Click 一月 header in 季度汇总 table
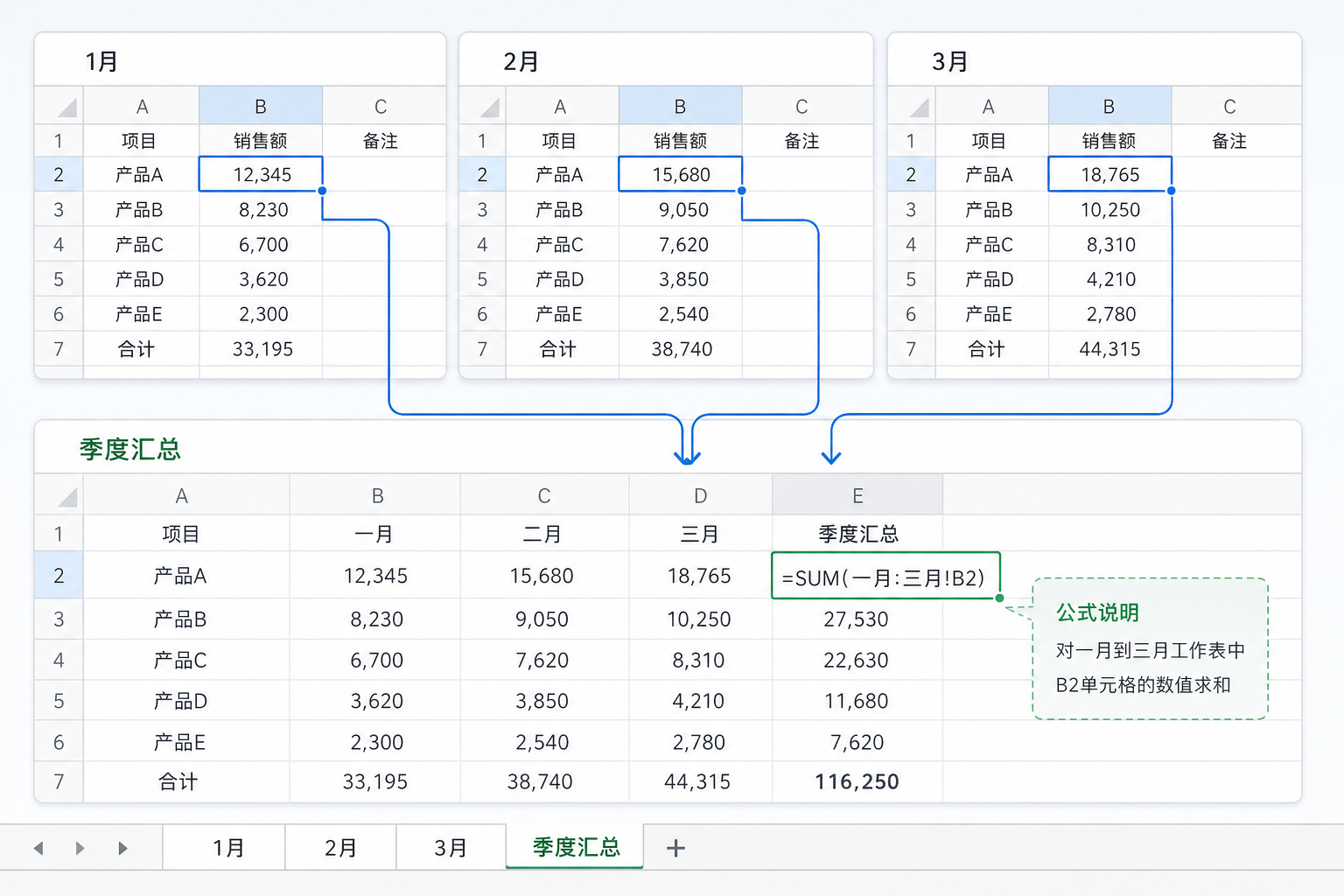1344x896 pixels. coord(375,534)
